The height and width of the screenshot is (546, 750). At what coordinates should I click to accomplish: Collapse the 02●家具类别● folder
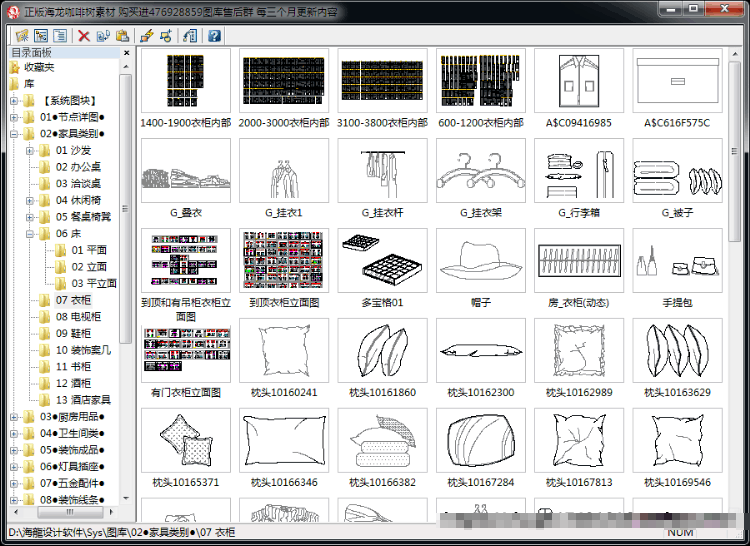point(14,133)
